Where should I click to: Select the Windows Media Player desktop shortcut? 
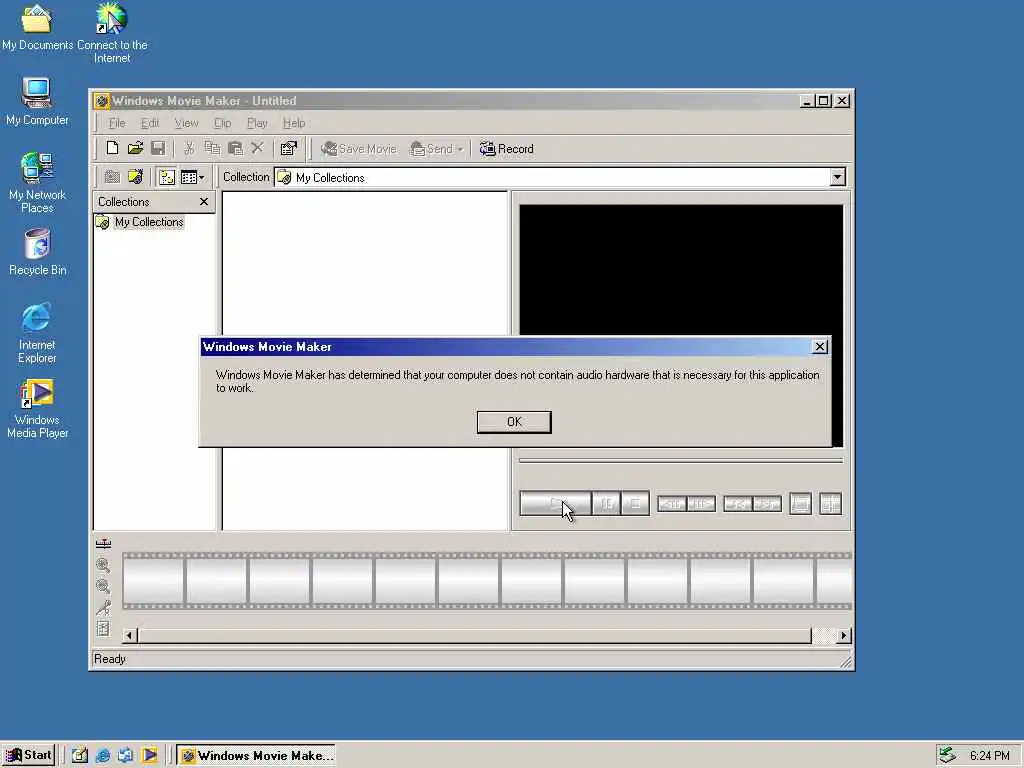tap(37, 409)
